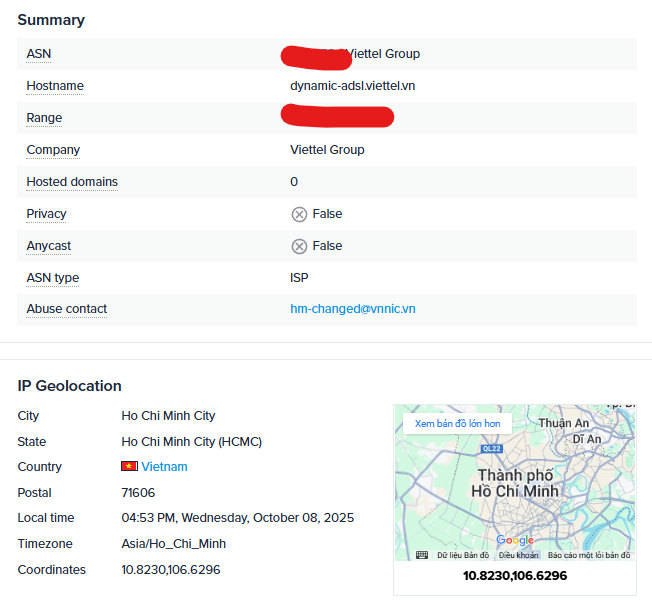Select Company value Viettel Group
The image size is (652, 609).
[327, 150]
